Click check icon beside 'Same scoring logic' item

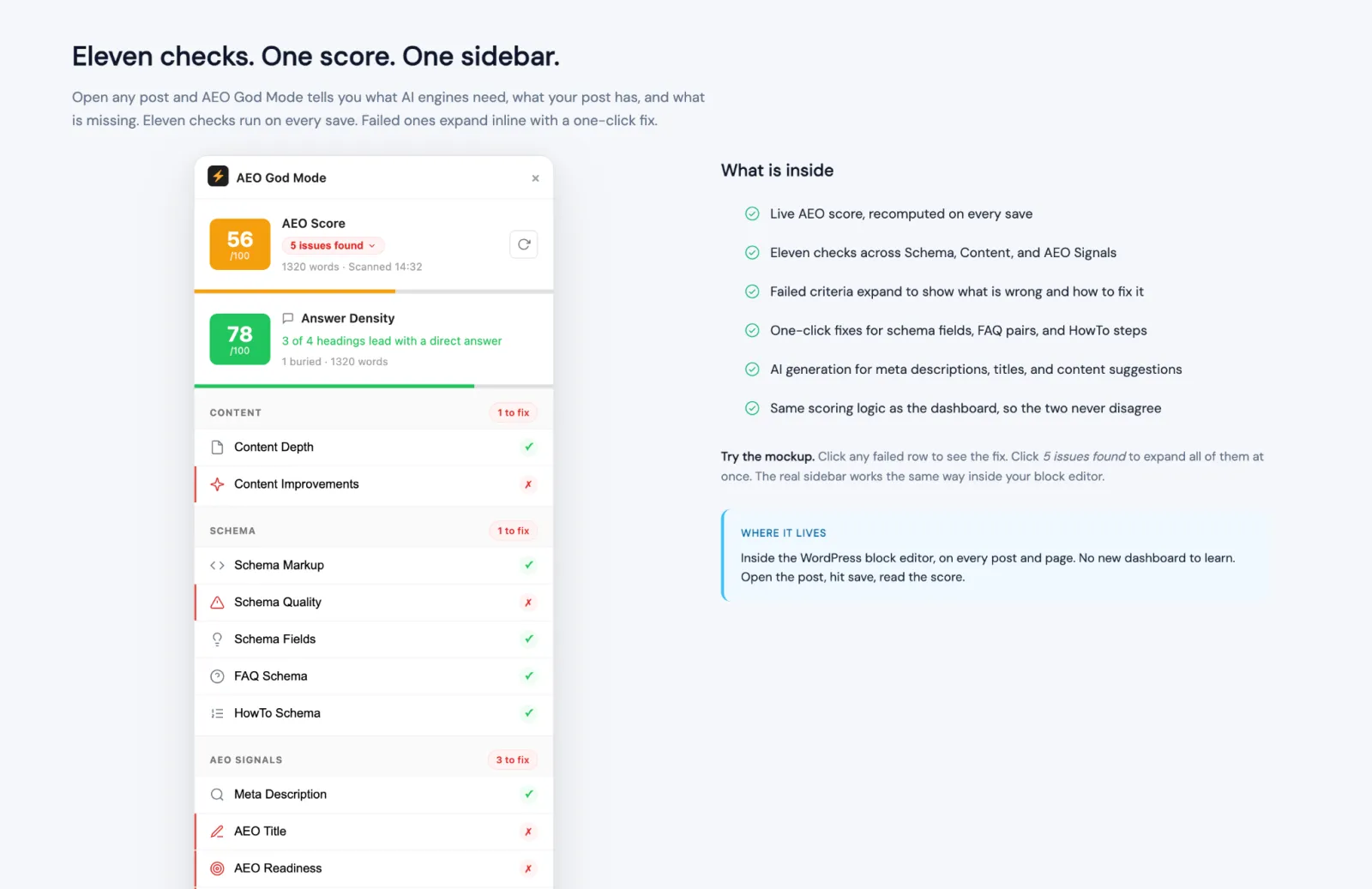point(752,408)
